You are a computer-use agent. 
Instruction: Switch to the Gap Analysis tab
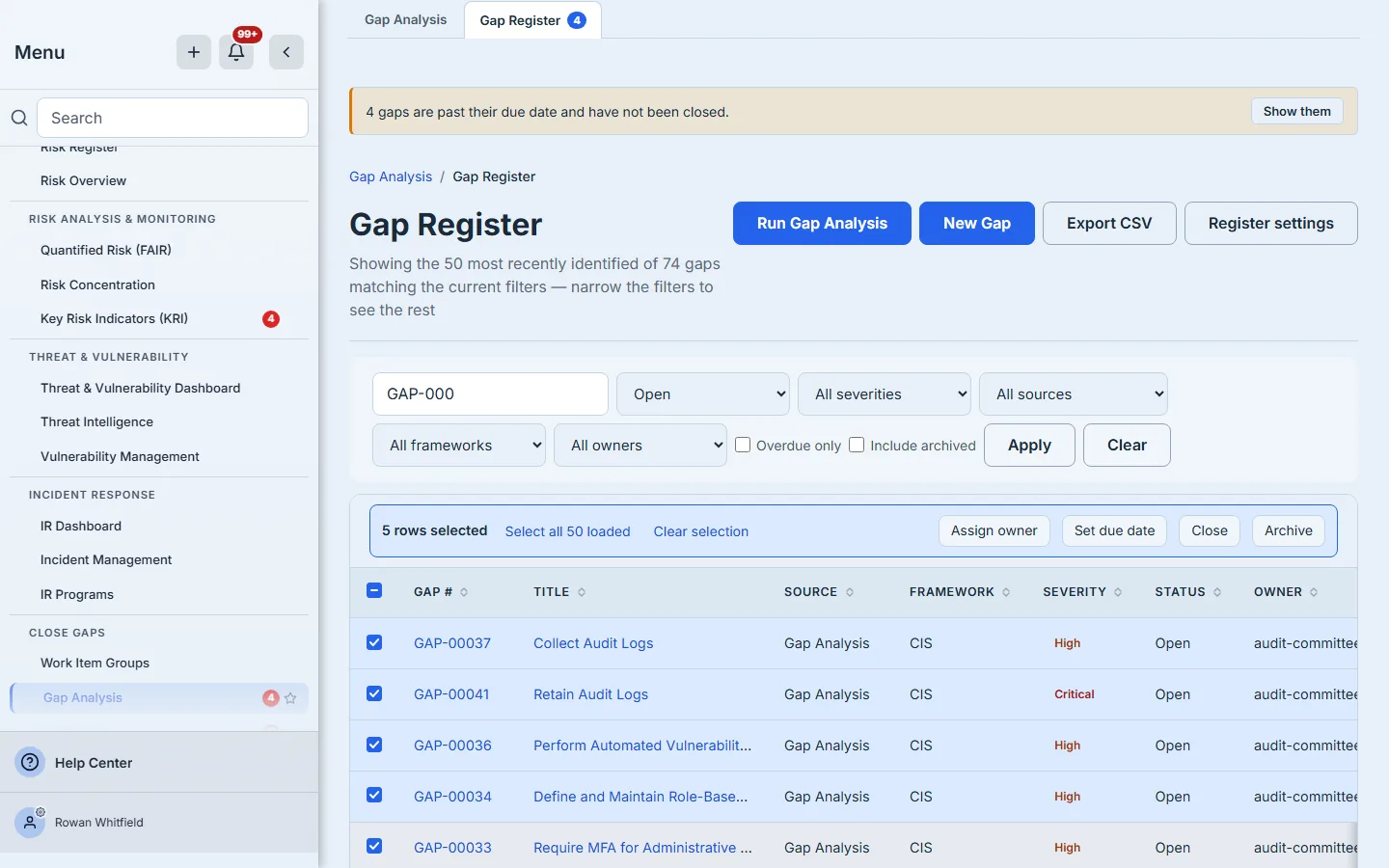[x=406, y=19]
